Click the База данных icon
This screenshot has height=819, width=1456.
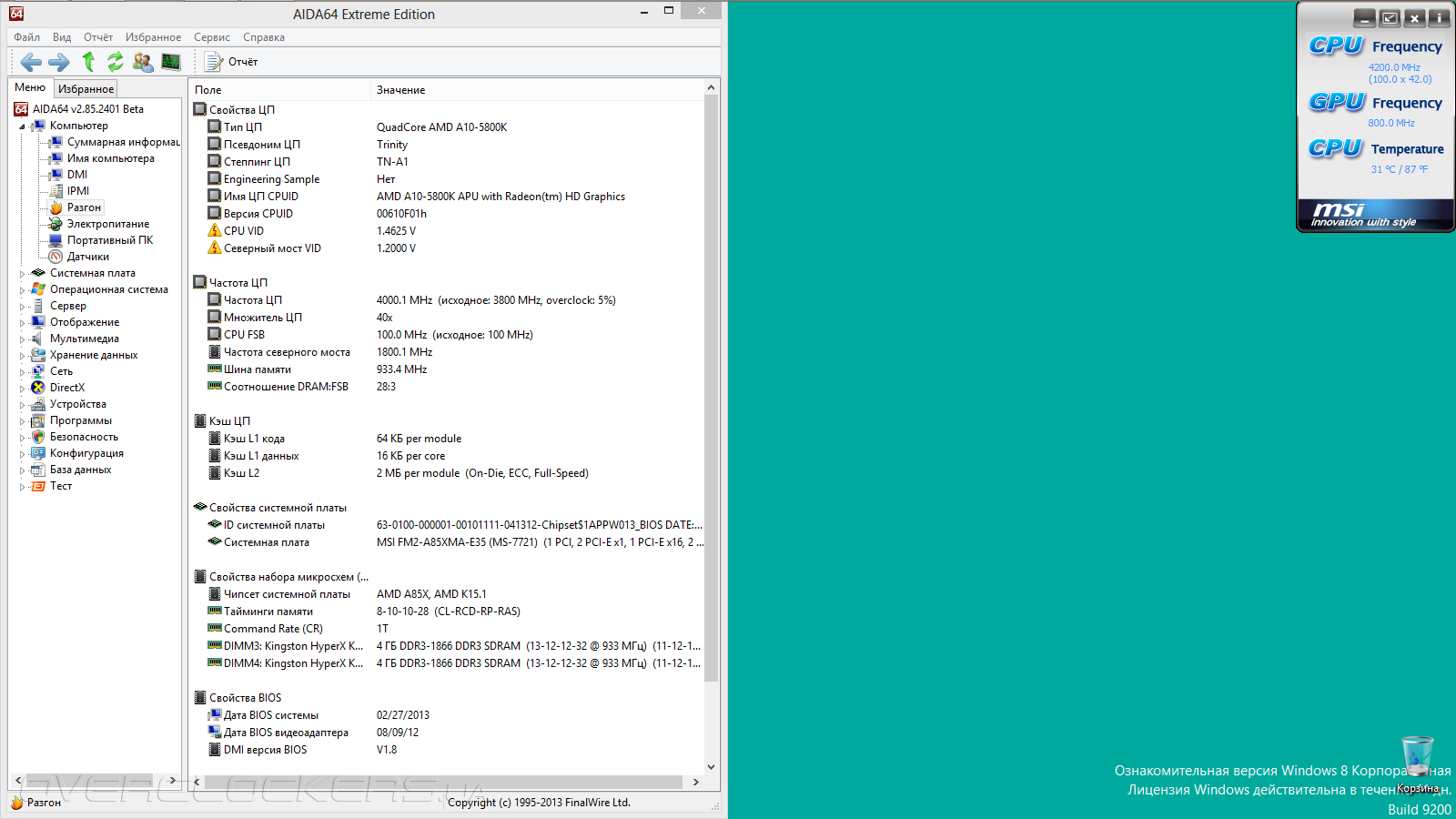tap(38, 470)
